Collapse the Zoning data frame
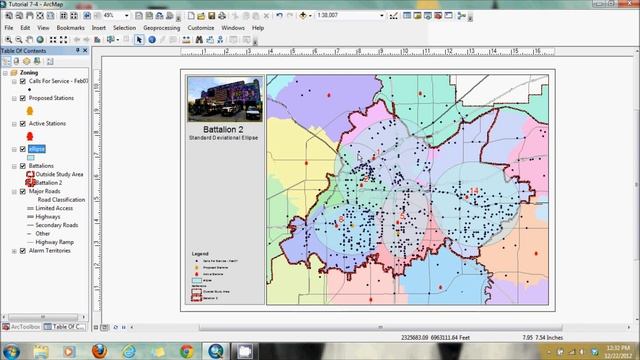 (x=5, y=73)
